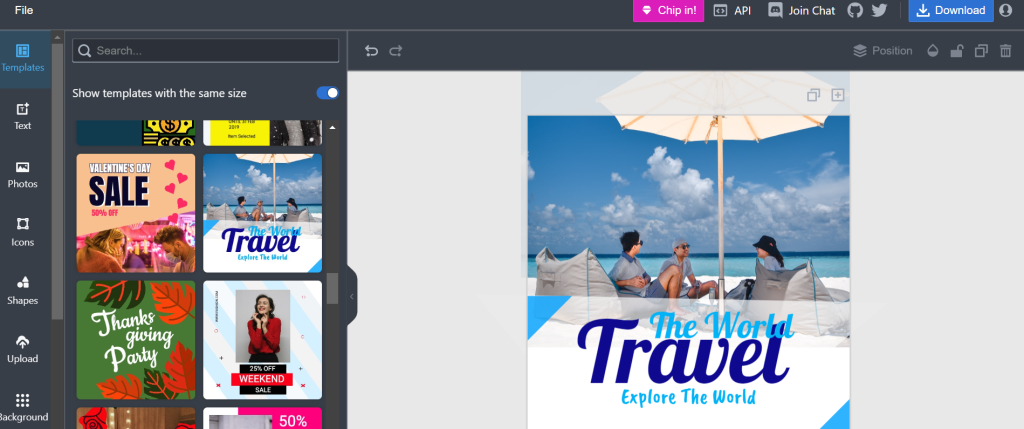Choose the 50% pink template thumbnail
Viewport: 1024px width, 429px height.
[x=263, y=418]
